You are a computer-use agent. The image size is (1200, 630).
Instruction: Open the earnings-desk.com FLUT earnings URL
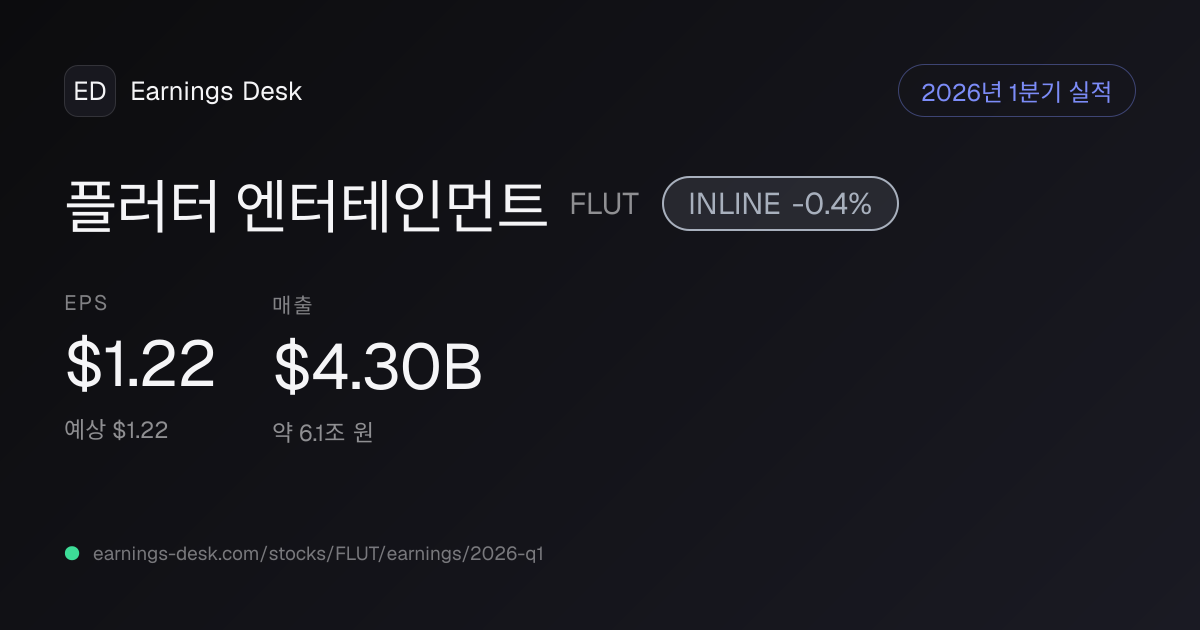(x=318, y=553)
